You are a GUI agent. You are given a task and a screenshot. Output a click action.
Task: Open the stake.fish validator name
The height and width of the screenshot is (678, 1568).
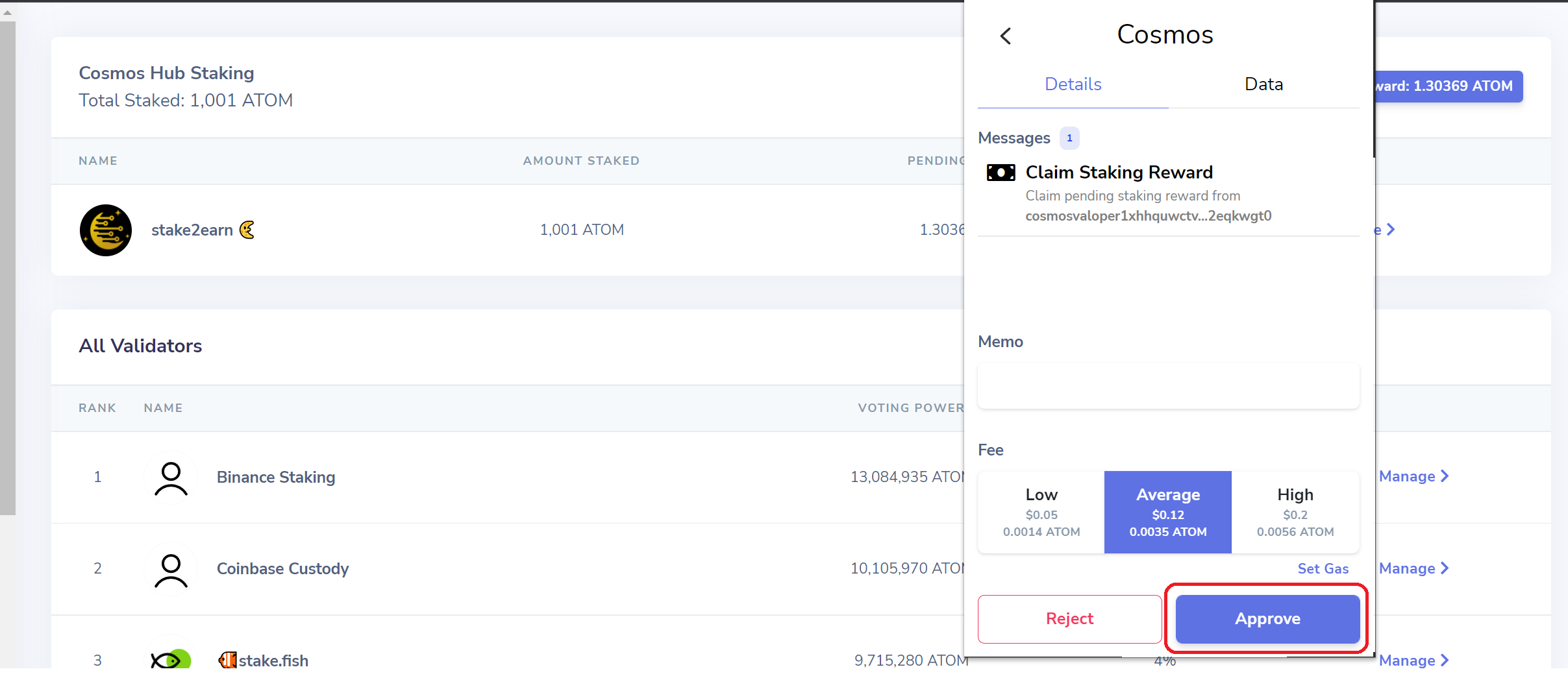(x=273, y=660)
